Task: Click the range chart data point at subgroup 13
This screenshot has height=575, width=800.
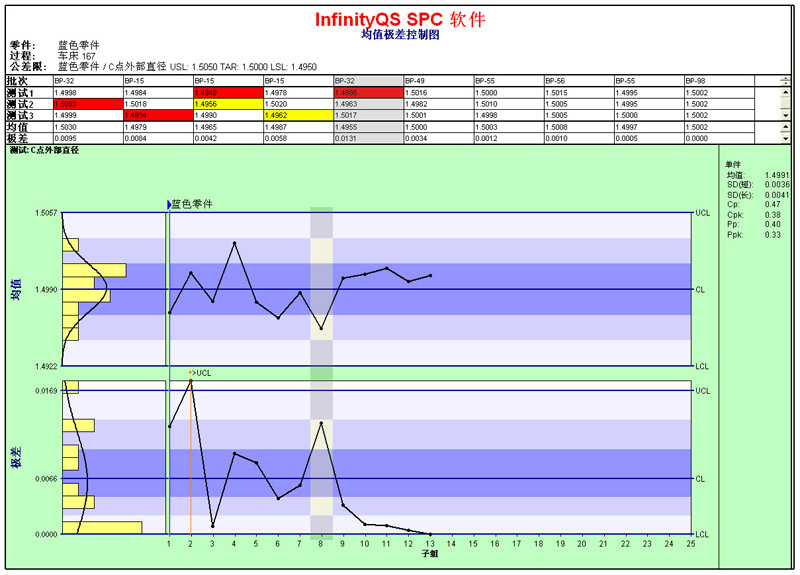Action: pyautogui.click(x=430, y=534)
